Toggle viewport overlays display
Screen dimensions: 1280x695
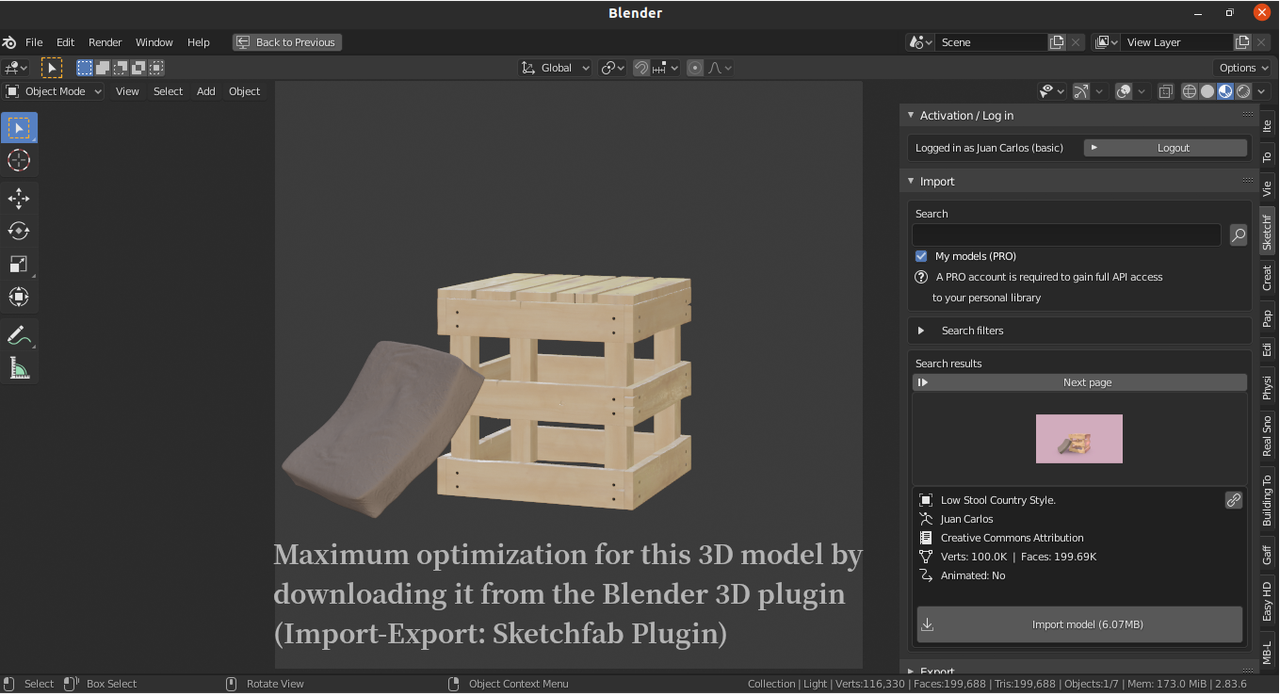(1124, 91)
